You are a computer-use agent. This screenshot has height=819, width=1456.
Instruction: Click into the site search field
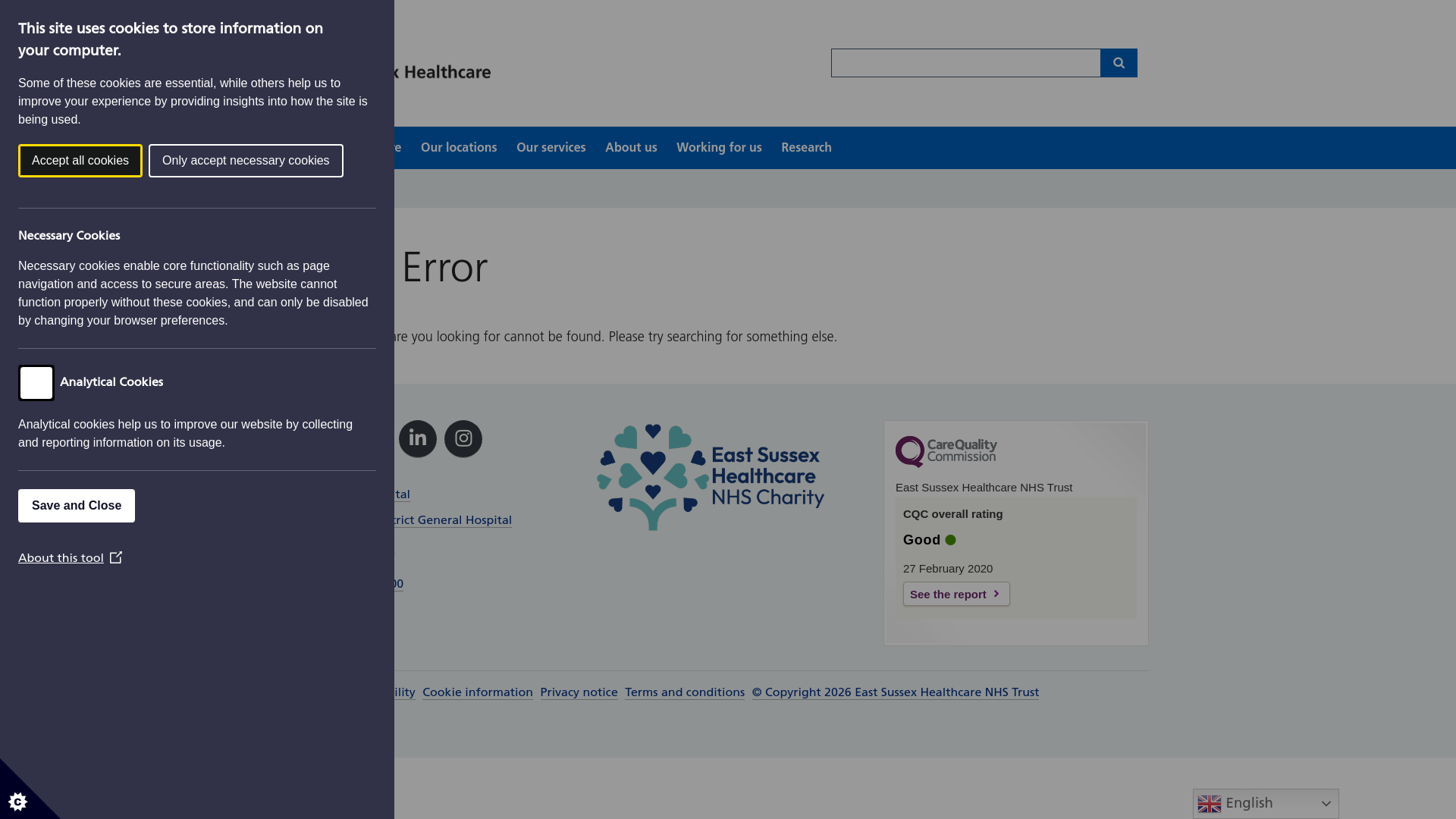(x=966, y=63)
